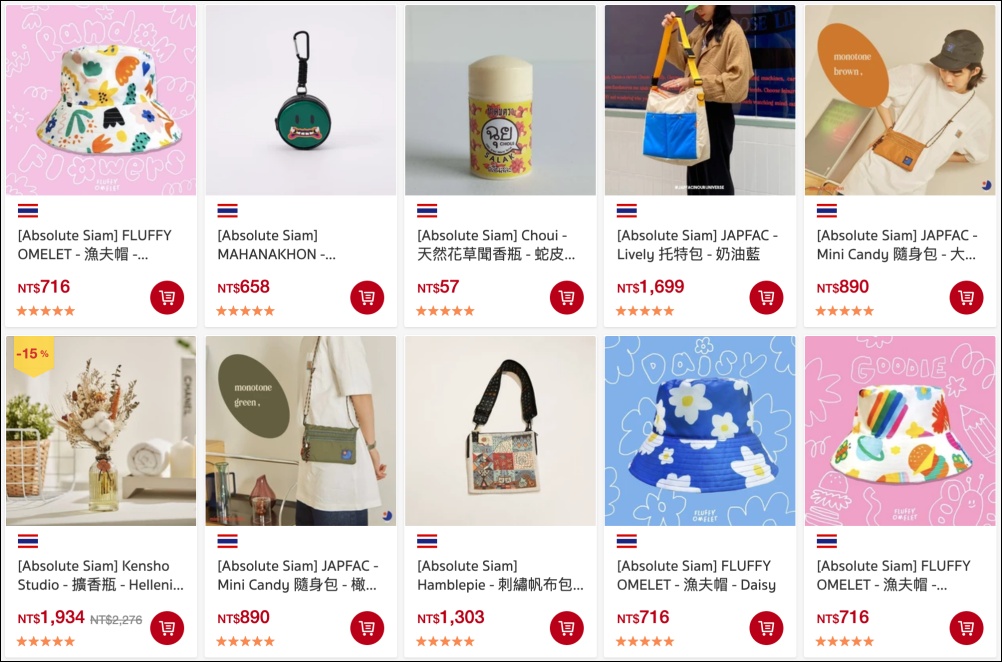The image size is (1002, 662).
Task: Open the dried flowers diffuser product photo
Action: 101,431
